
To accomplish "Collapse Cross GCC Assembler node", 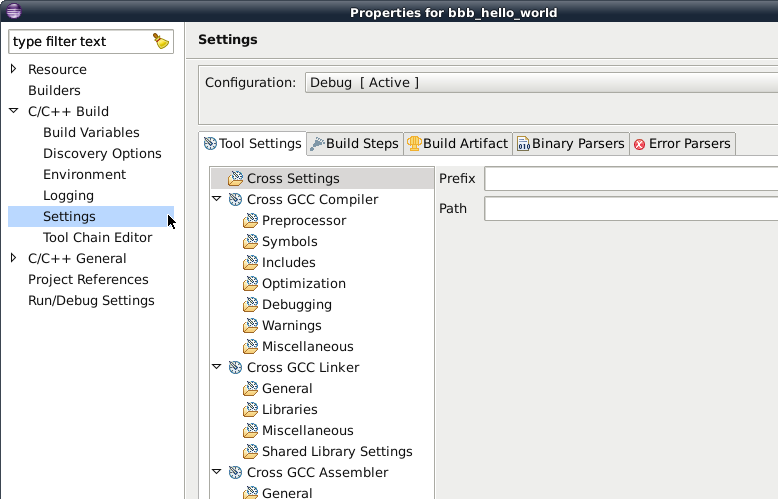I will 216,472.
